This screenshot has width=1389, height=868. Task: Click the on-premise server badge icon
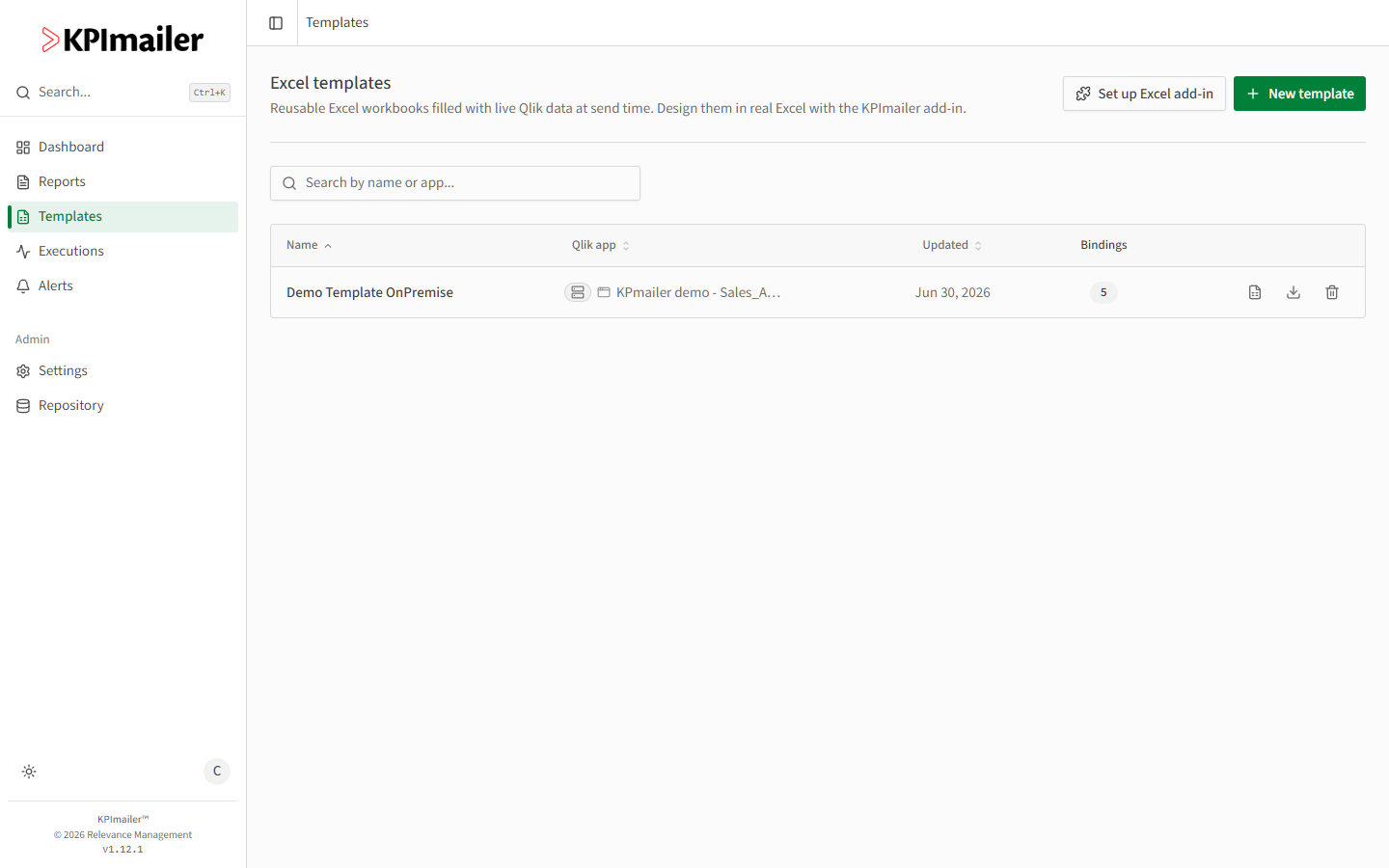tap(578, 292)
